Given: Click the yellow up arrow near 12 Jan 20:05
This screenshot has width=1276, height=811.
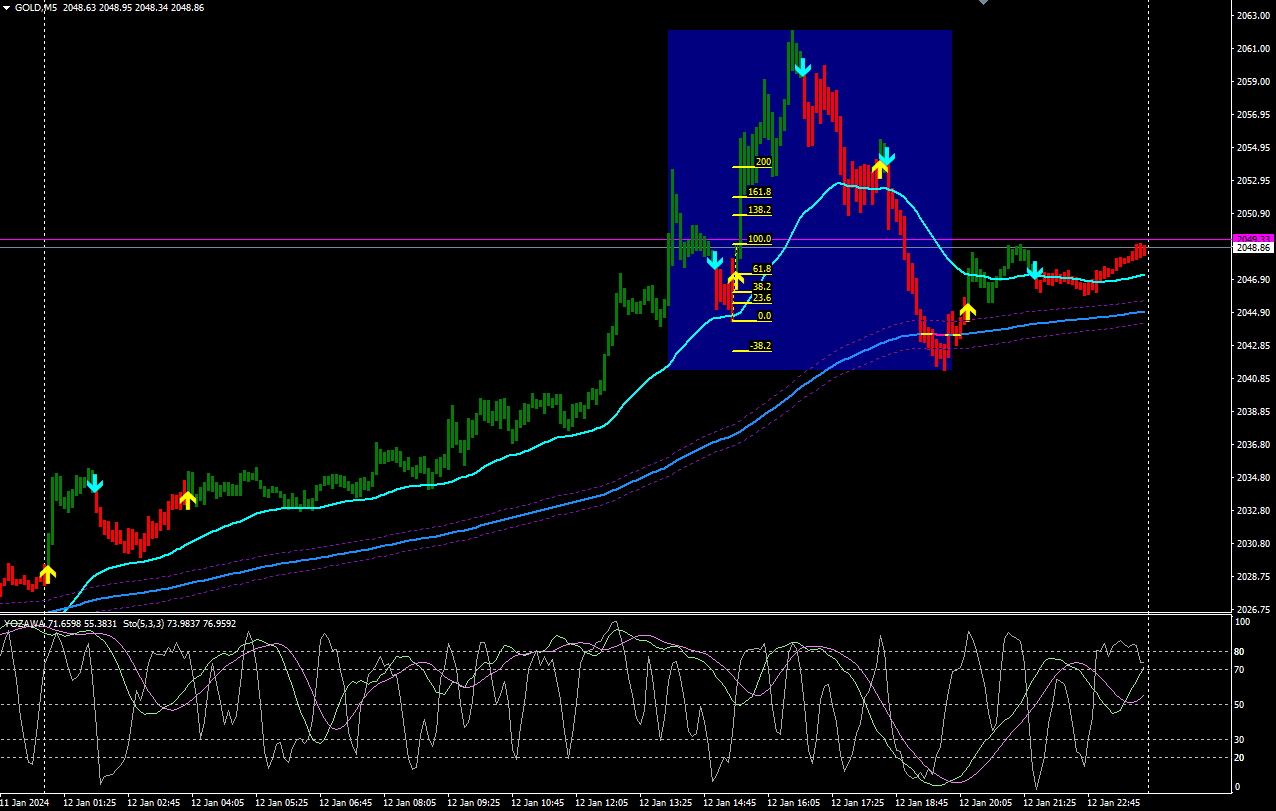Looking at the screenshot, I should [x=967, y=311].
